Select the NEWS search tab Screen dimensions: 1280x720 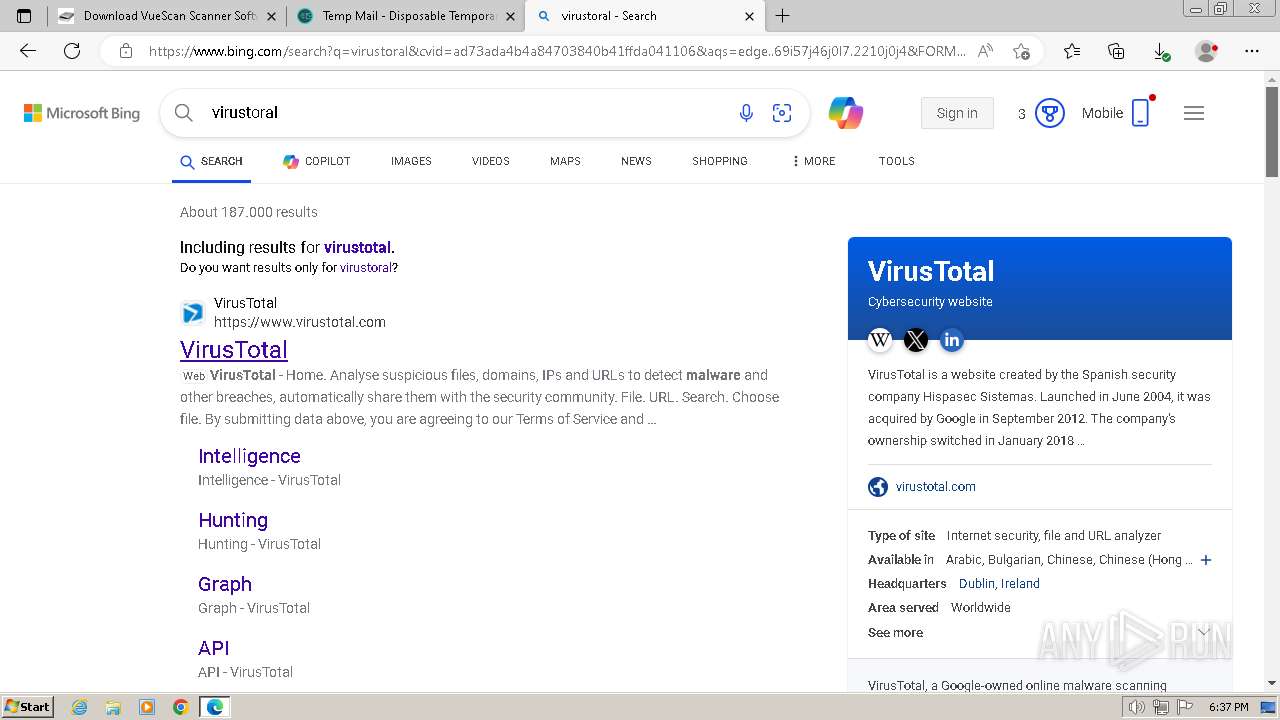point(636,161)
